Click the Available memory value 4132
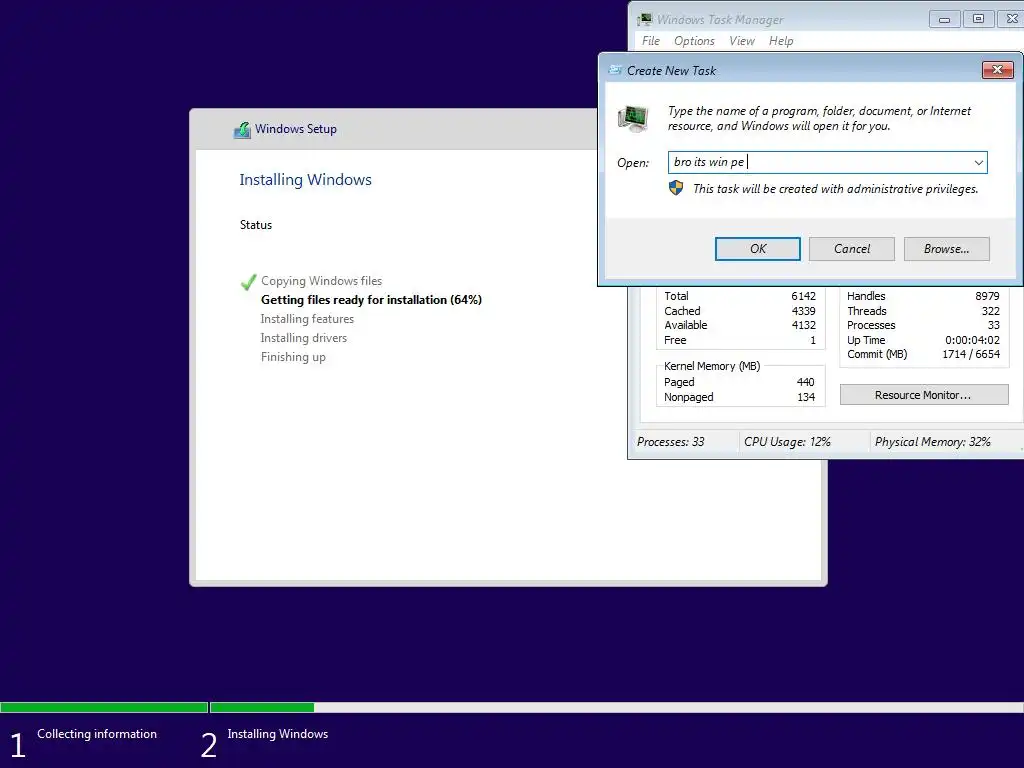The width and height of the screenshot is (1024, 768). (x=803, y=325)
